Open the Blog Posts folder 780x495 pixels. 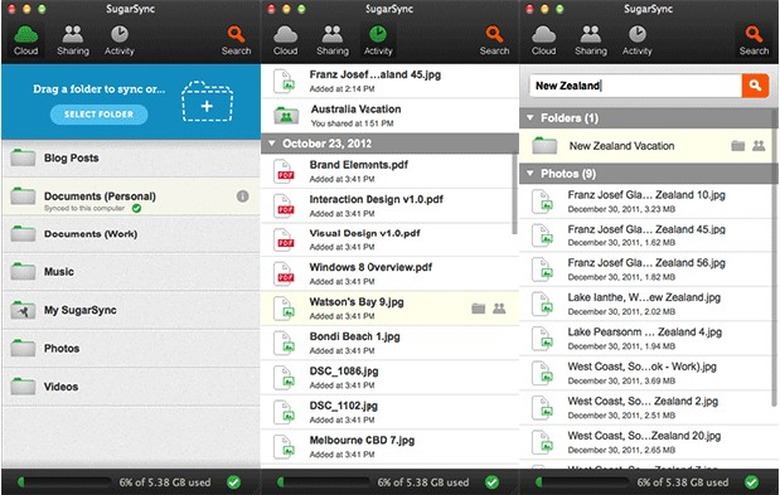pyautogui.click(x=131, y=158)
